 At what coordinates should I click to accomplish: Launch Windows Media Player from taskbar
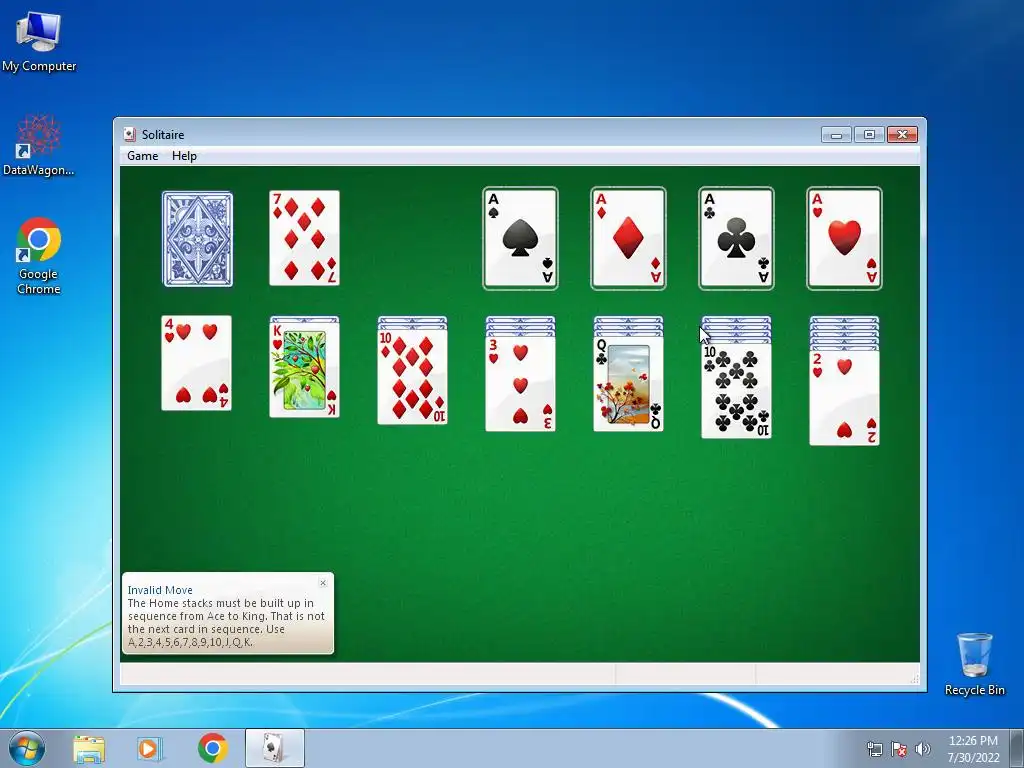(x=149, y=748)
